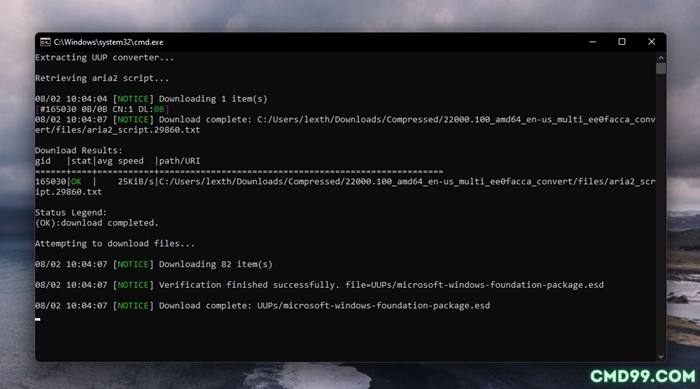This screenshot has width=700, height=389.
Task: Close the cmd.exe window
Action: point(651,42)
